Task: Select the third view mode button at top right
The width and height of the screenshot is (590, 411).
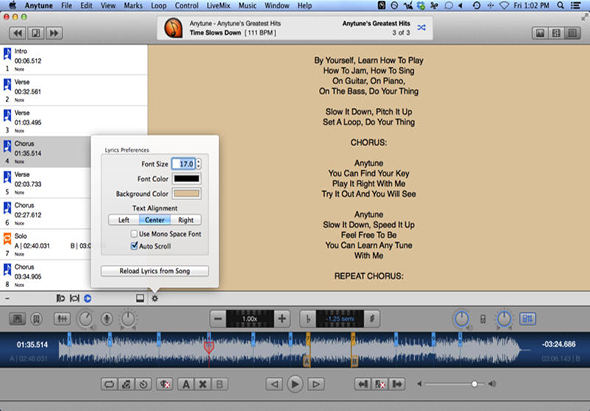Action: pos(572,33)
